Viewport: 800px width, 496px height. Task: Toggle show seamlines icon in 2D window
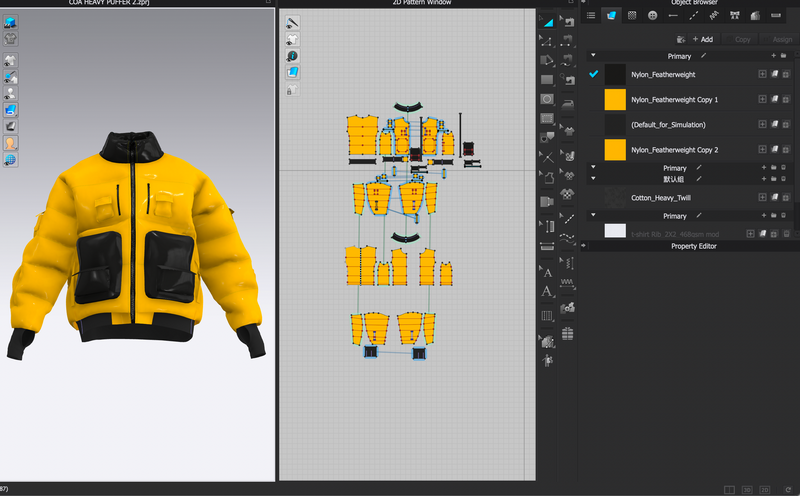coord(292,22)
